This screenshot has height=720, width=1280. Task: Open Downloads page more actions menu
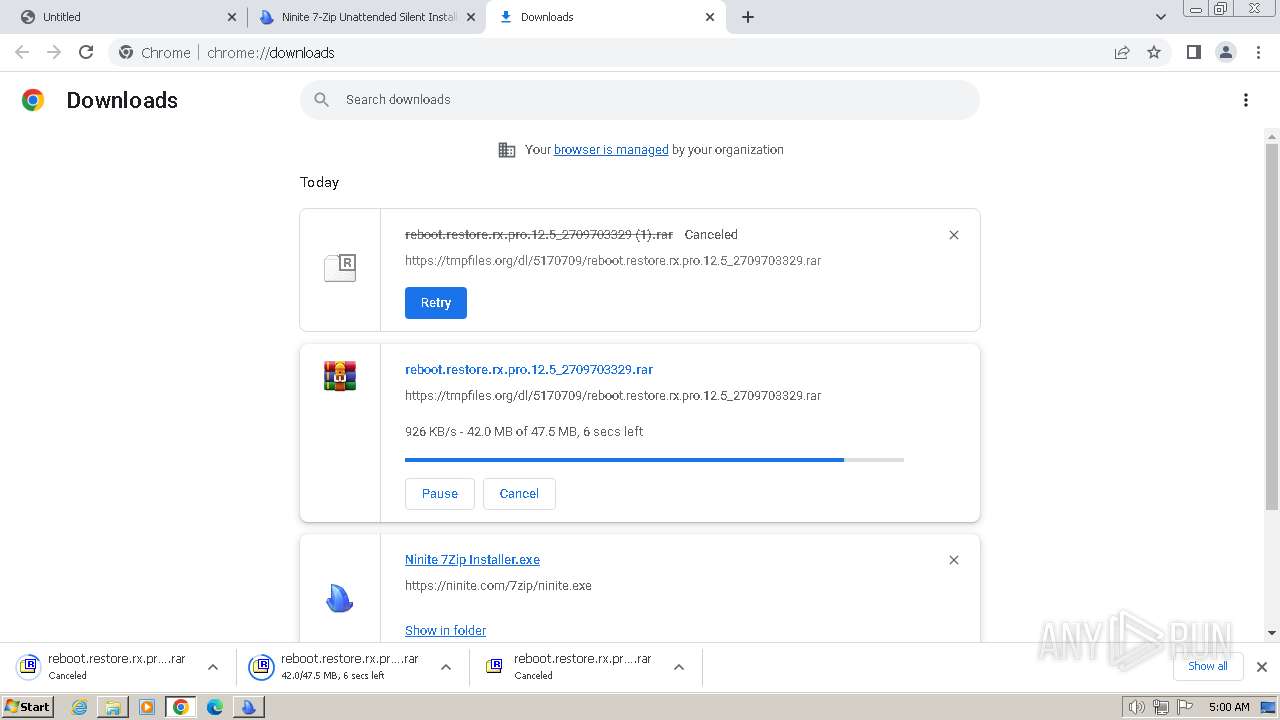click(1245, 100)
